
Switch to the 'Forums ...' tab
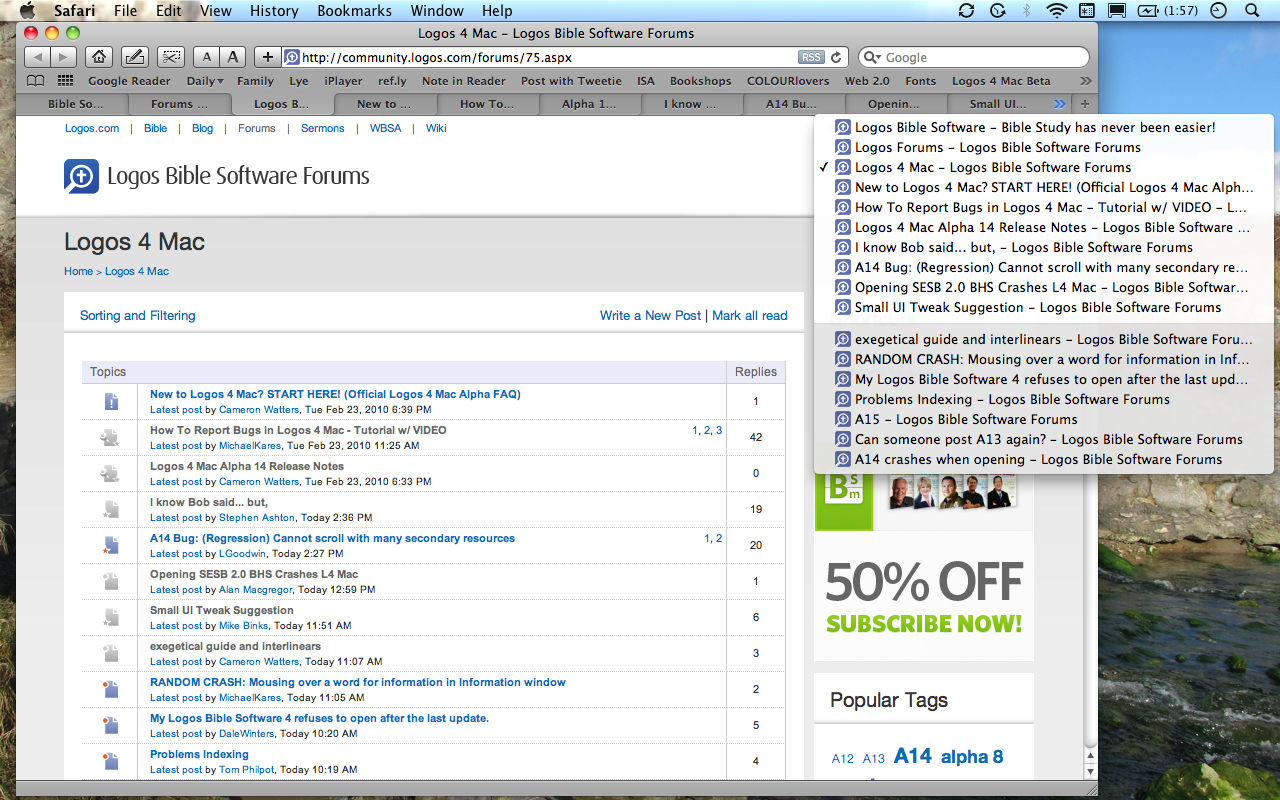click(179, 104)
